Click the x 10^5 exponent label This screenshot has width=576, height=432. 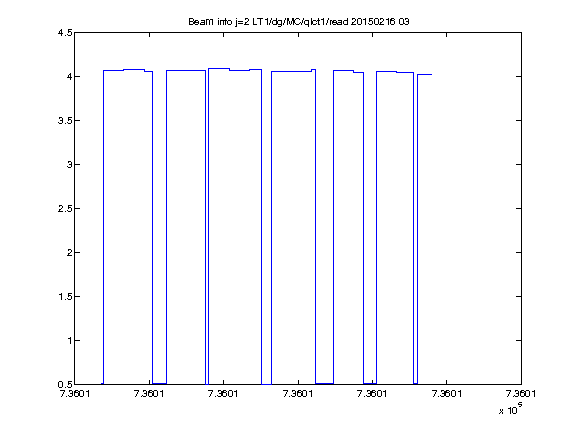511,408
